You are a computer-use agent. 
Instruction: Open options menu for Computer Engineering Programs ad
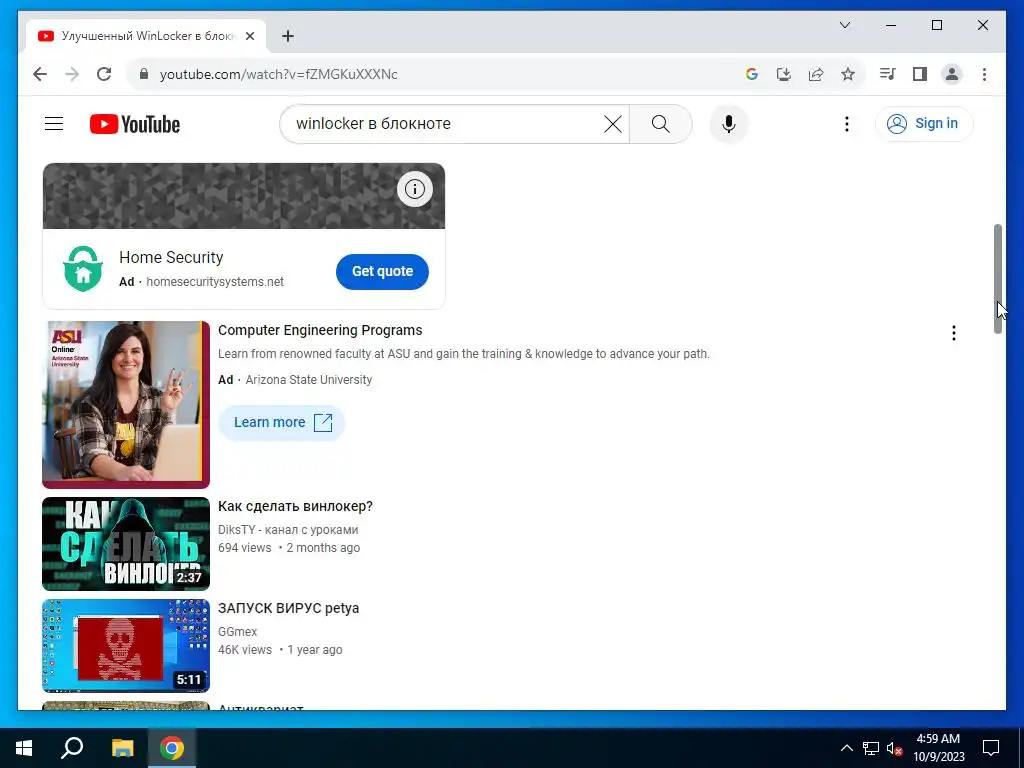[x=953, y=333]
